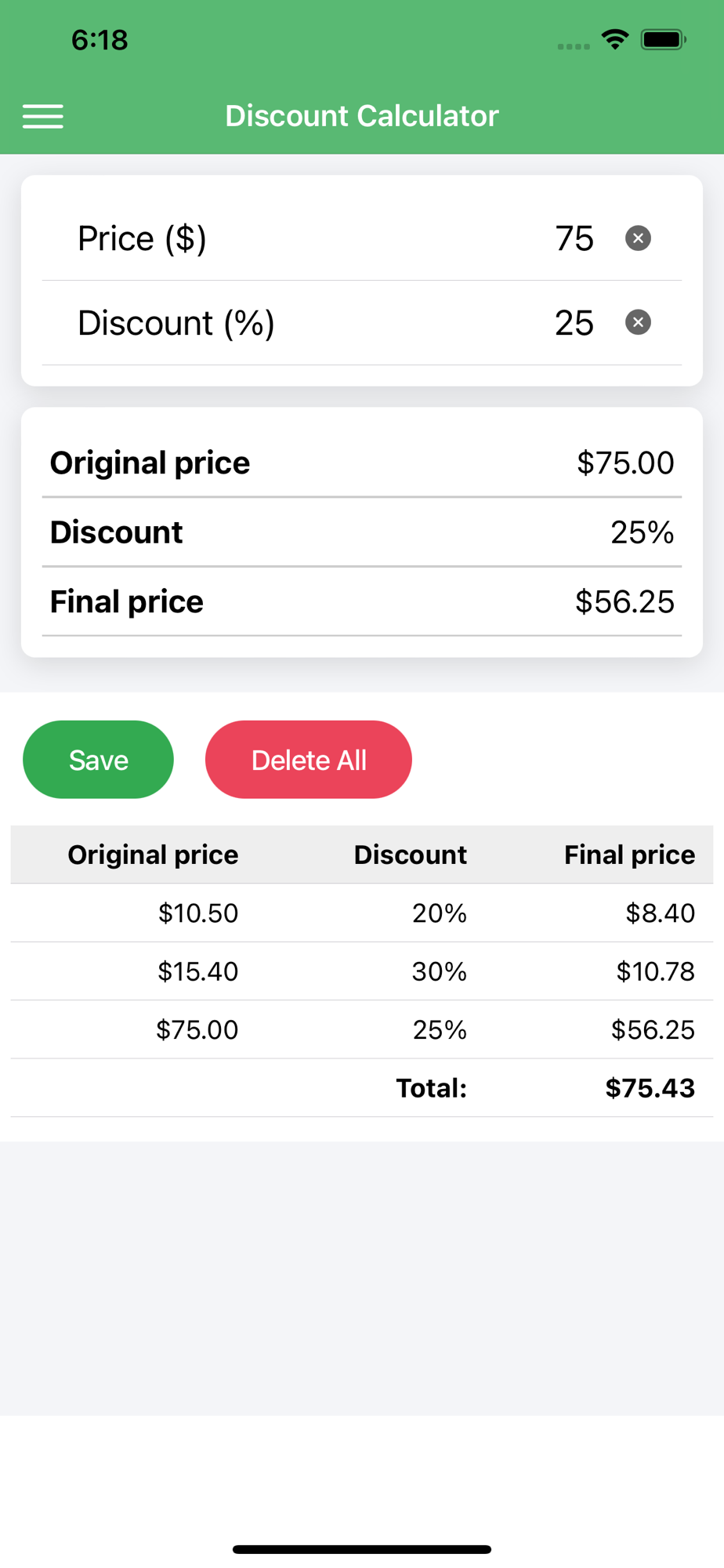
Task: Tap the Discount Calculator title
Action: pyautogui.click(x=362, y=116)
